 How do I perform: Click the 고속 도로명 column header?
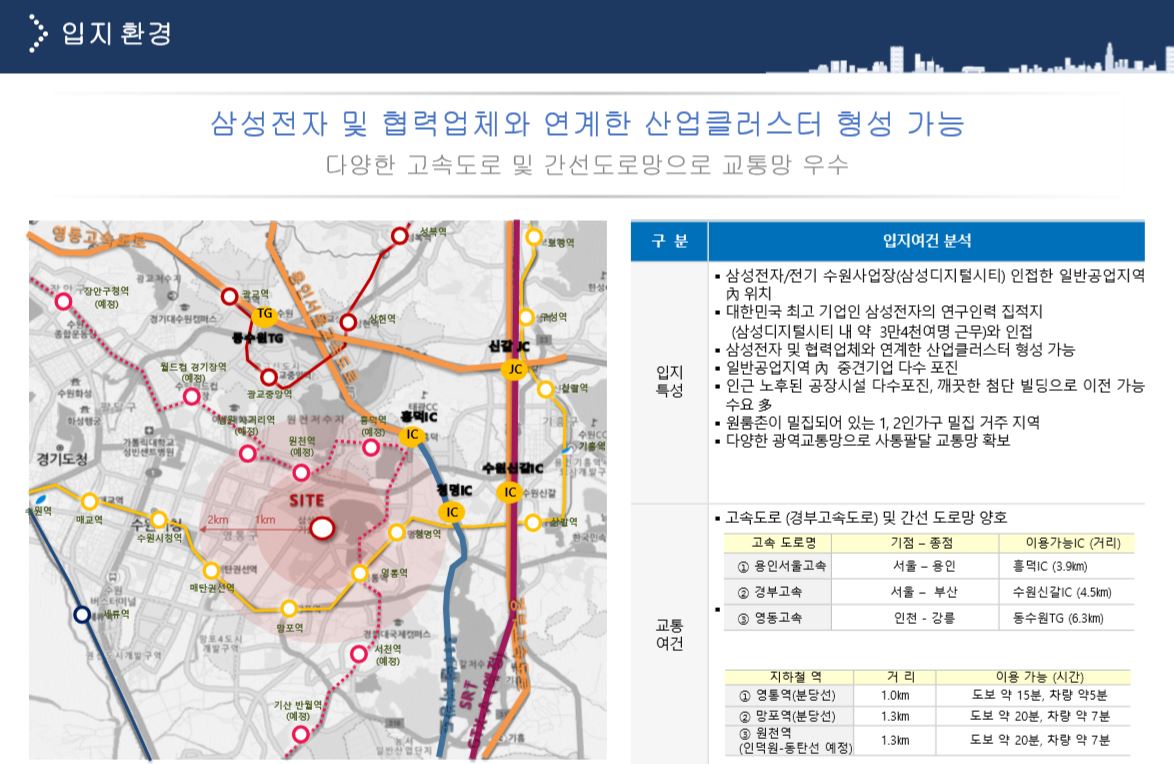point(778,543)
